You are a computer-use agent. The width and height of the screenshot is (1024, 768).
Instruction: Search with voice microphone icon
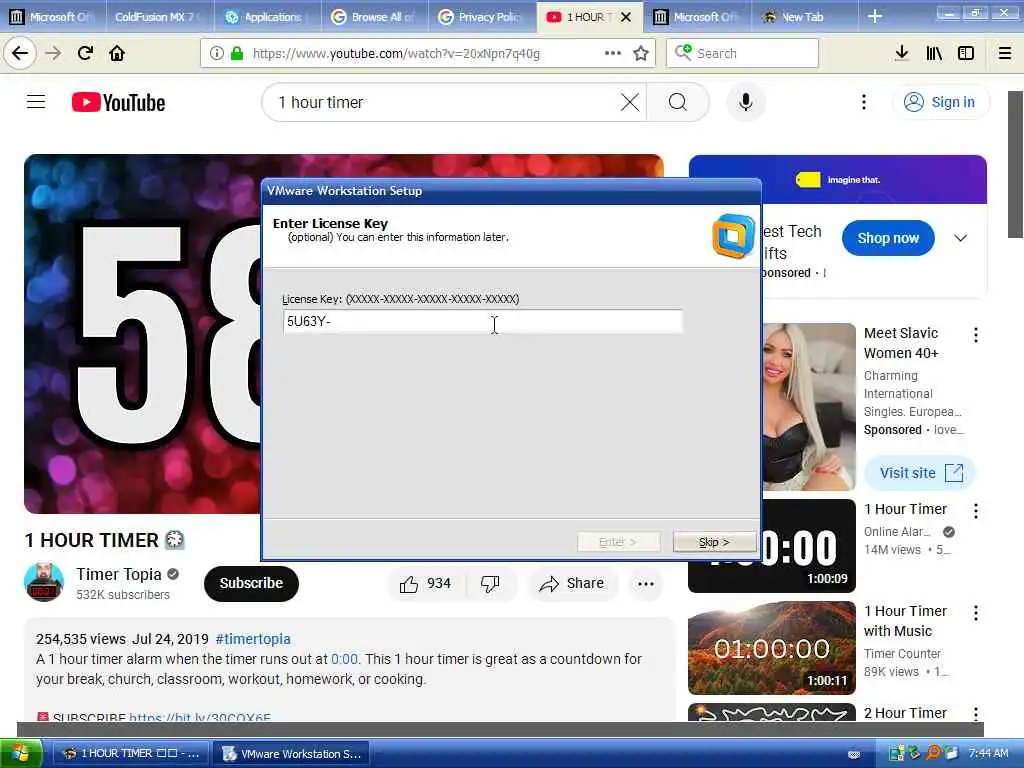(745, 102)
